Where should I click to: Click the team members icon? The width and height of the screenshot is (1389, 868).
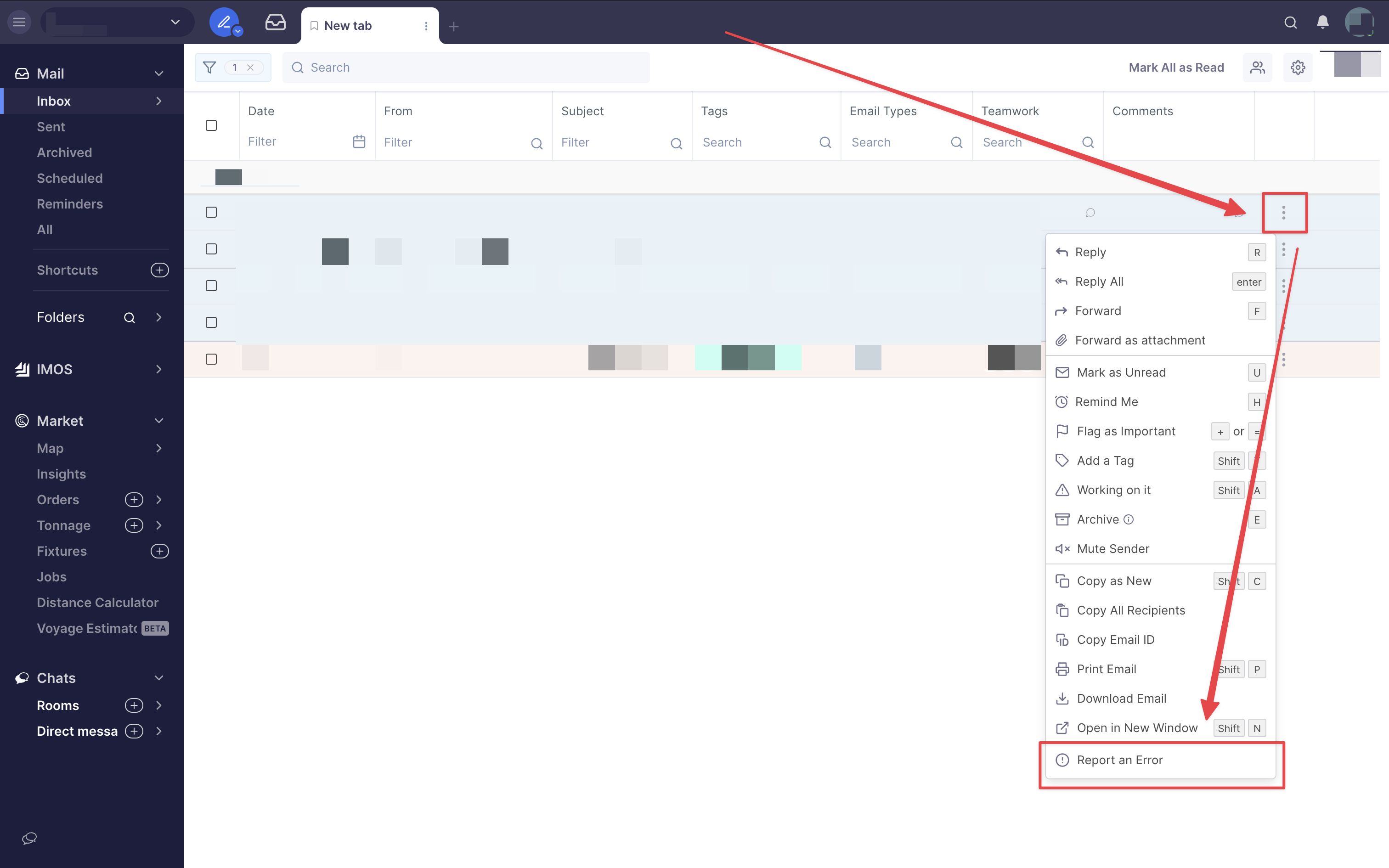[x=1258, y=68]
